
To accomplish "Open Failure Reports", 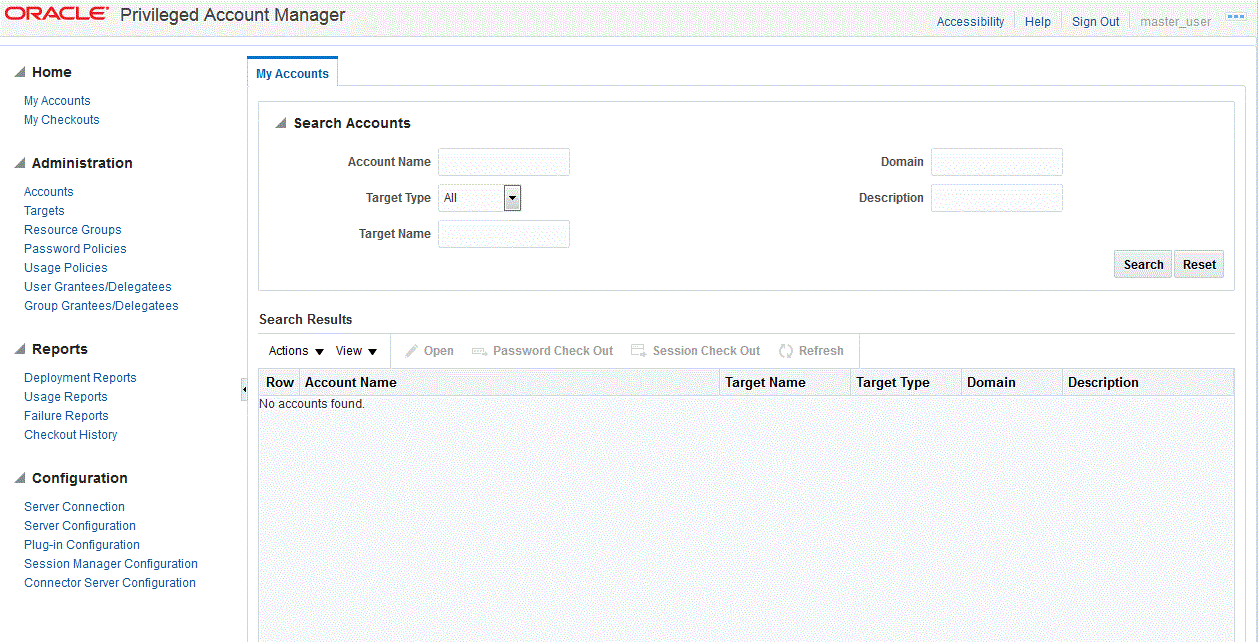I will 66,416.
